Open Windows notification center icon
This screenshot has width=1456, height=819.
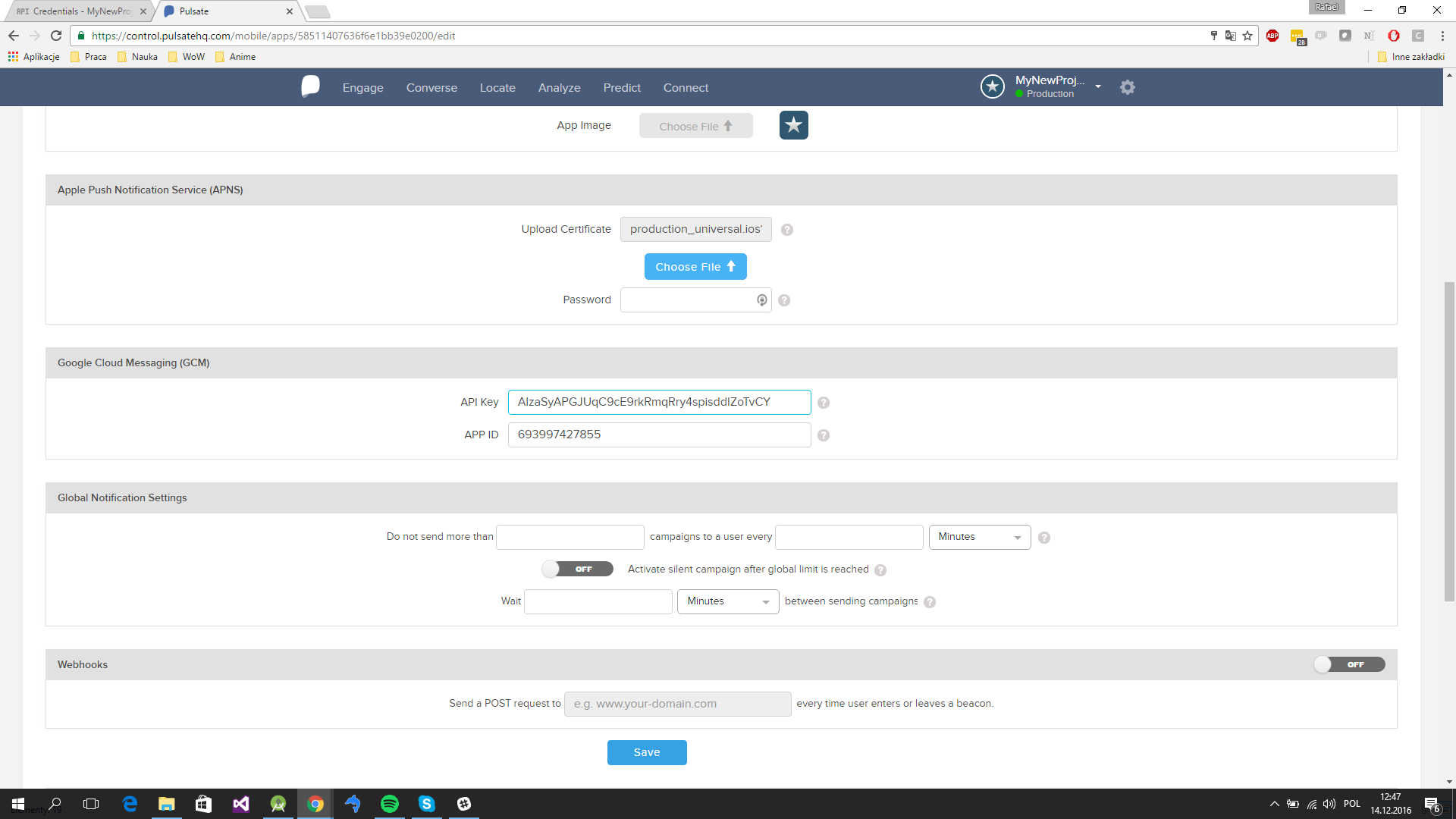point(1432,804)
